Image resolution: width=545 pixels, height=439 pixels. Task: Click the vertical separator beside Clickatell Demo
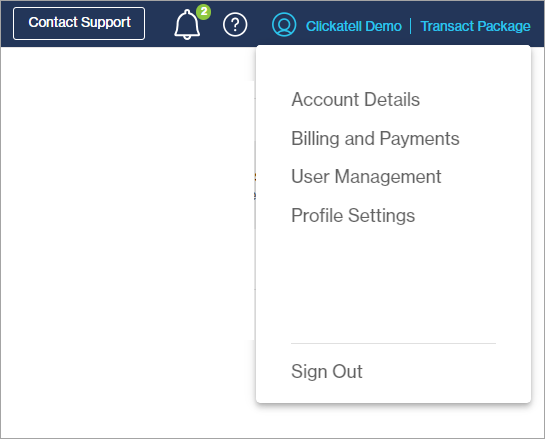pyautogui.click(x=411, y=26)
